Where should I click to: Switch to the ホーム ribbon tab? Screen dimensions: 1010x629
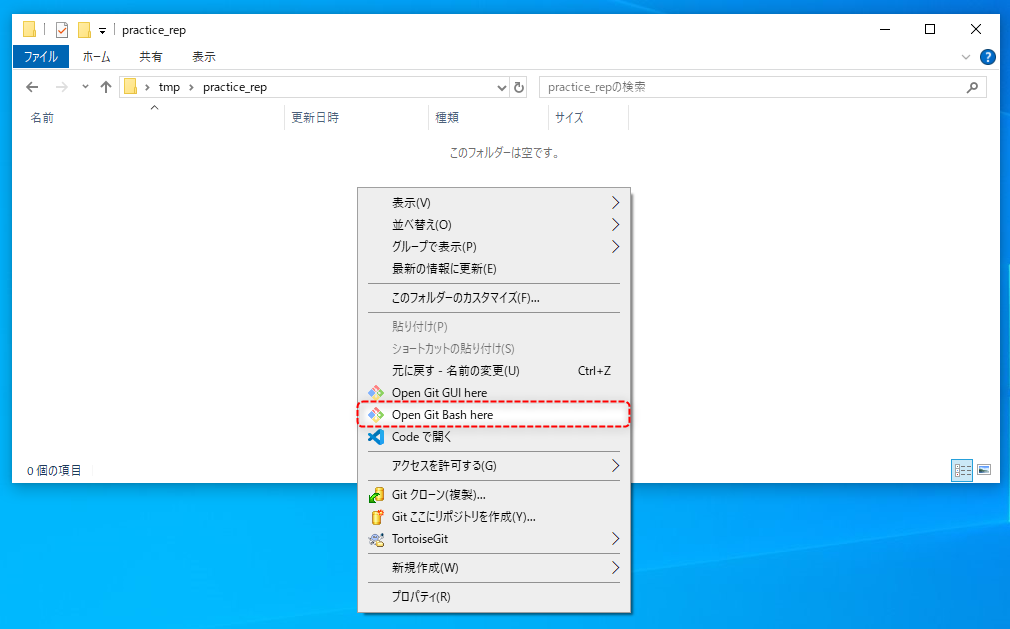[x=97, y=57]
